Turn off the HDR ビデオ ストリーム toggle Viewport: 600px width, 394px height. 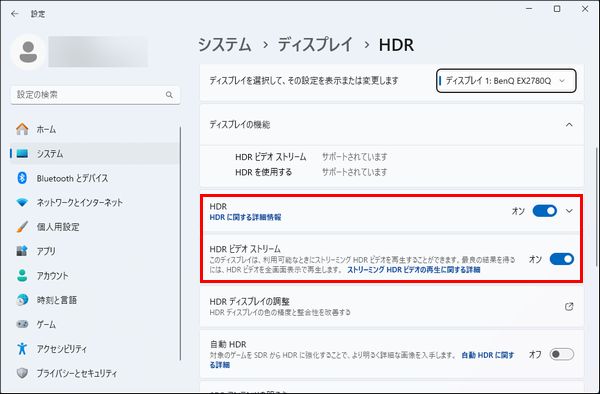point(562,259)
